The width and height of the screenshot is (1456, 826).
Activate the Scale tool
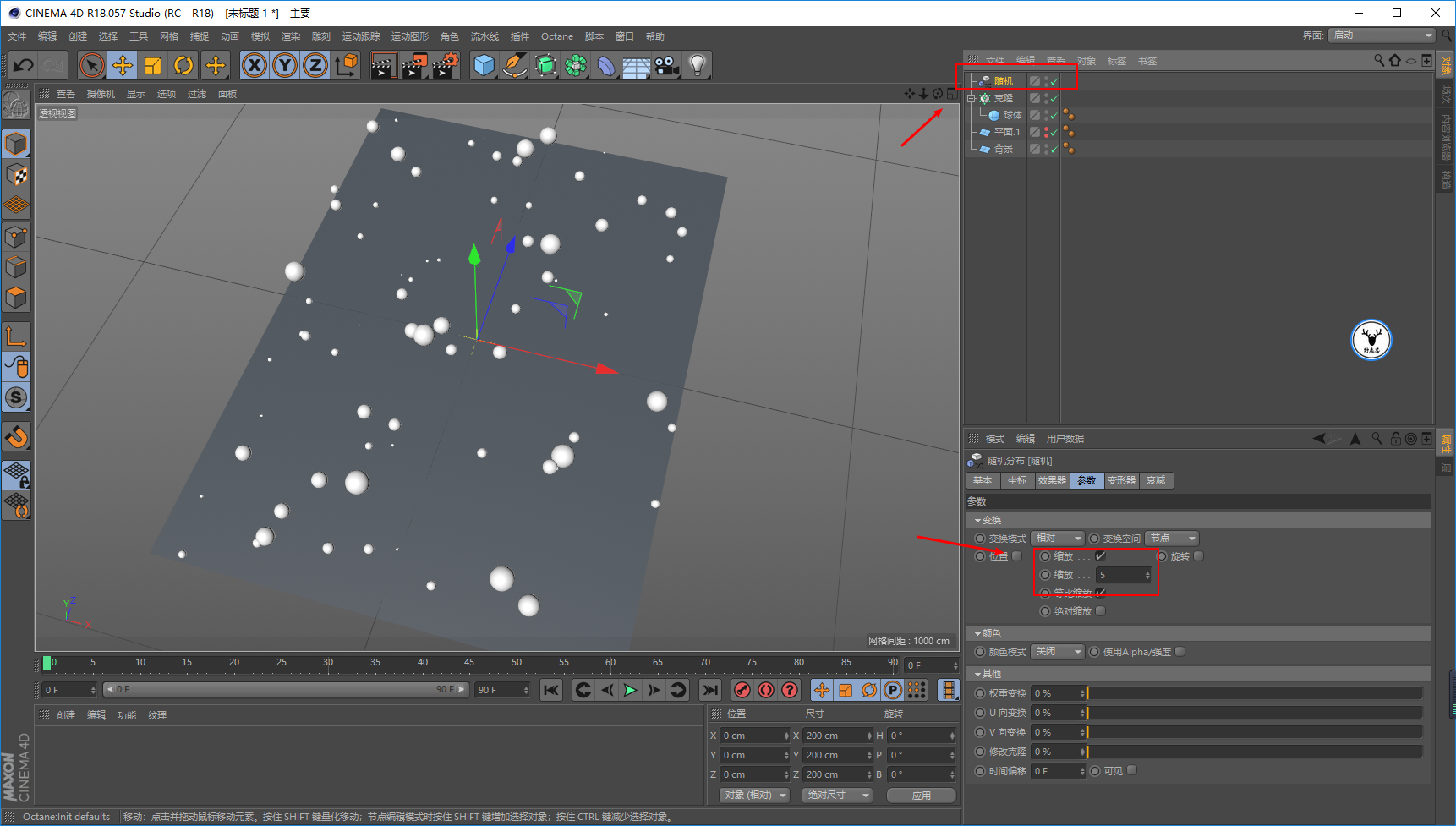(x=153, y=65)
